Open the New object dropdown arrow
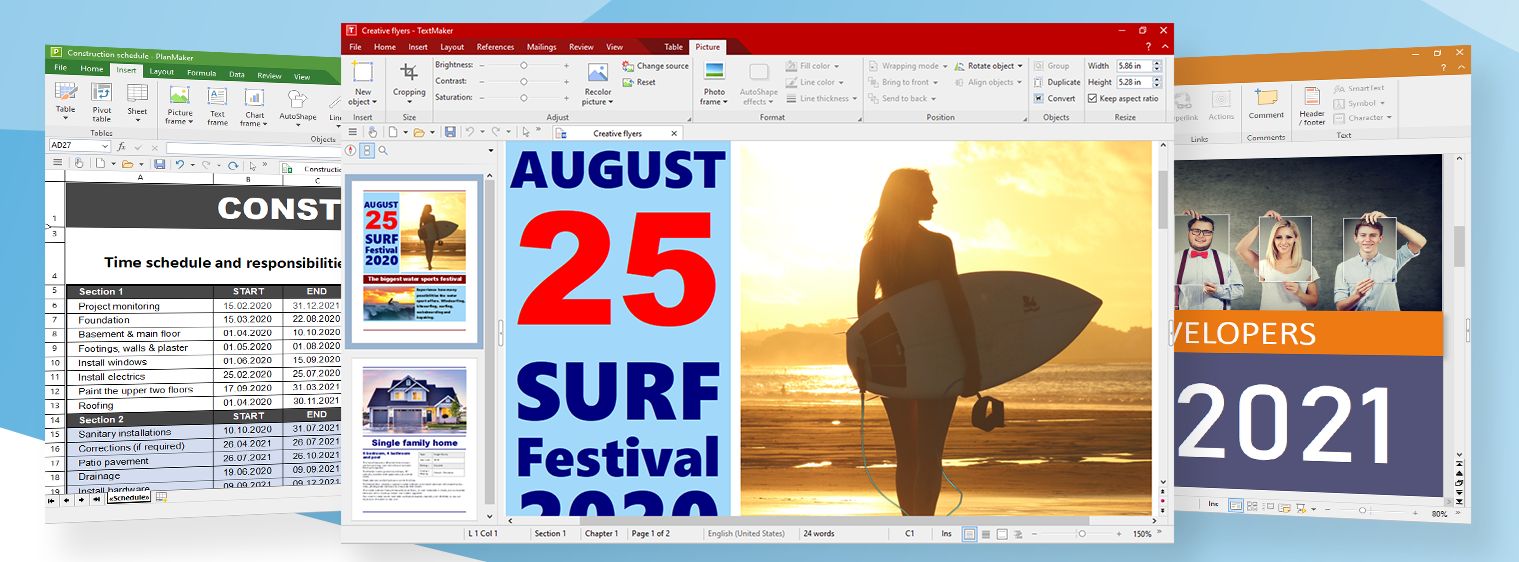The image size is (1519, 562). [375, 102]
